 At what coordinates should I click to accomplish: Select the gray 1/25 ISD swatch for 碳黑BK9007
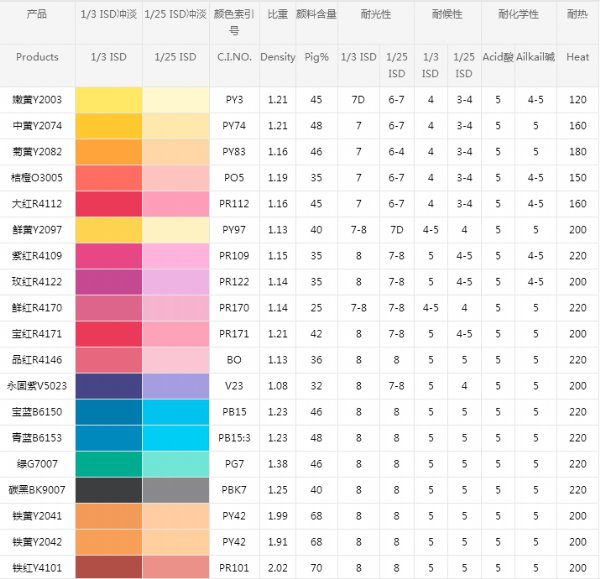point(175,490)
